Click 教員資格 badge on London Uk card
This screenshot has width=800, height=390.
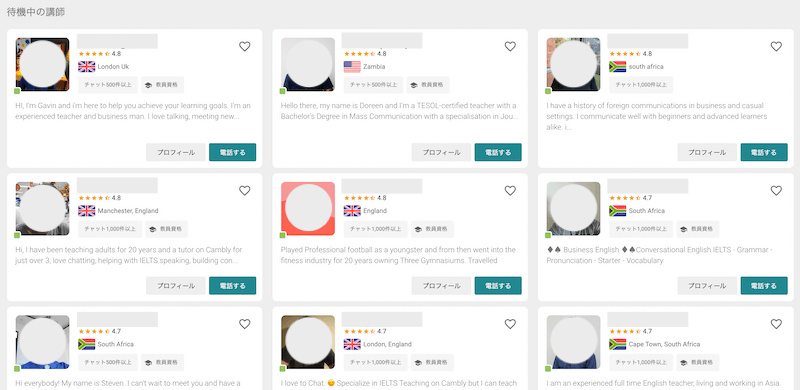coord(163,85)
